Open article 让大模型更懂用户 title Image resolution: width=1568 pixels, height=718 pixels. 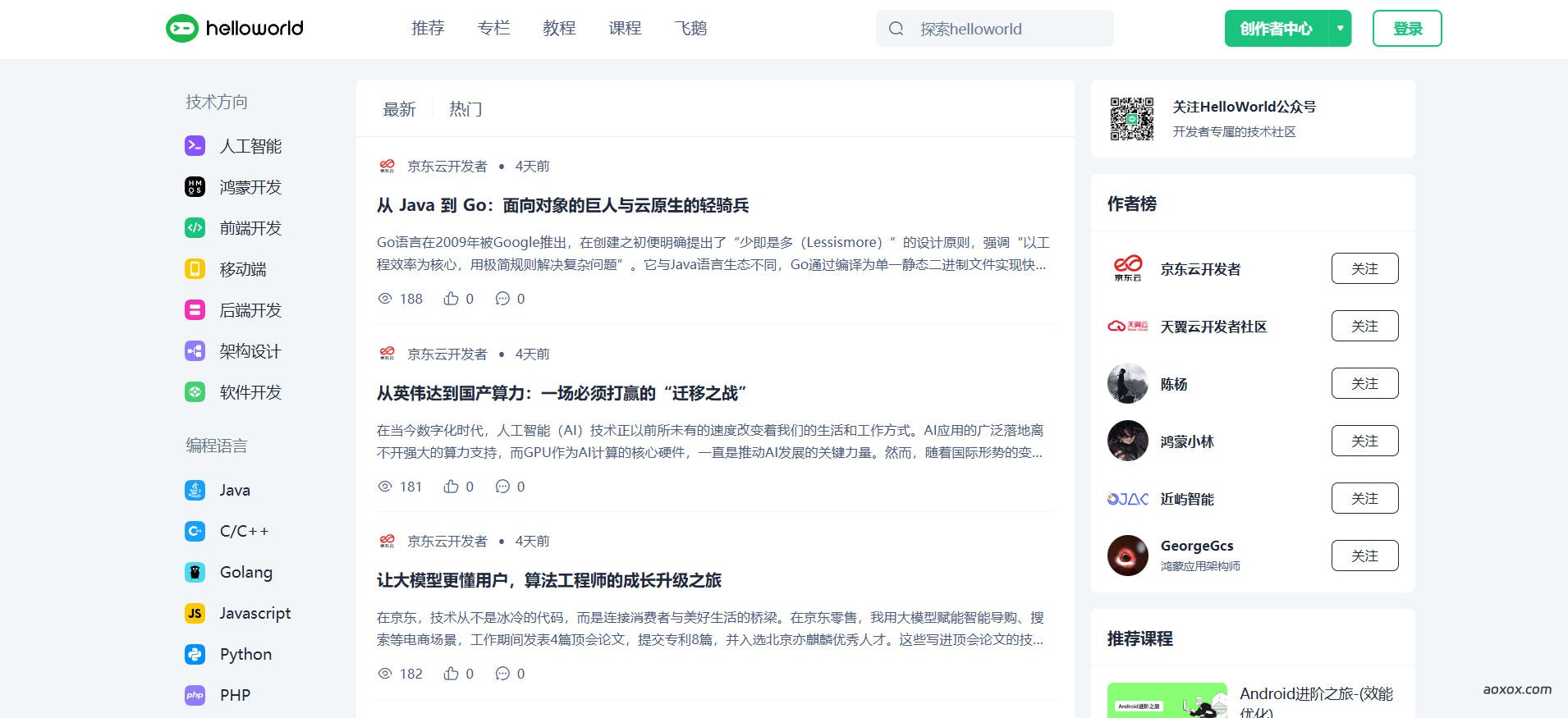(x=548, y=580)
